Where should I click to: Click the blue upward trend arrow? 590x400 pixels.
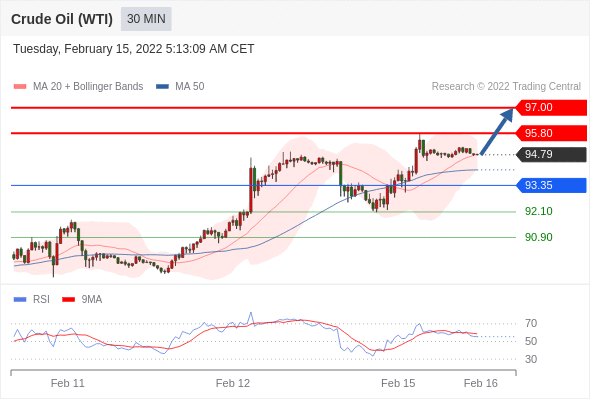point(496,131)
